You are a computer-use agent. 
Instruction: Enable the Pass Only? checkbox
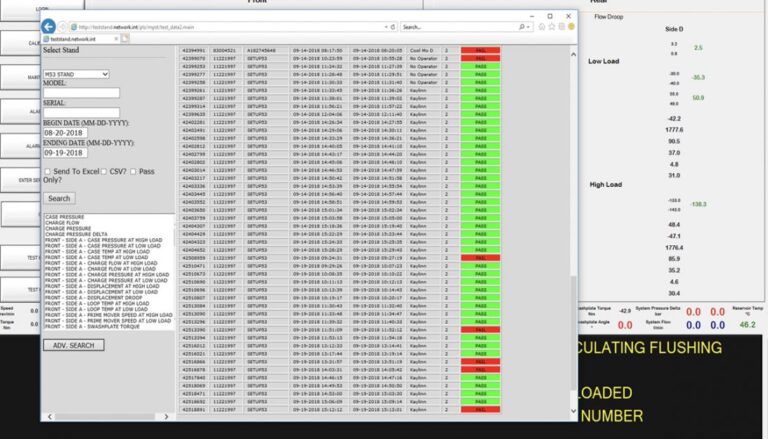coord(133,171)
